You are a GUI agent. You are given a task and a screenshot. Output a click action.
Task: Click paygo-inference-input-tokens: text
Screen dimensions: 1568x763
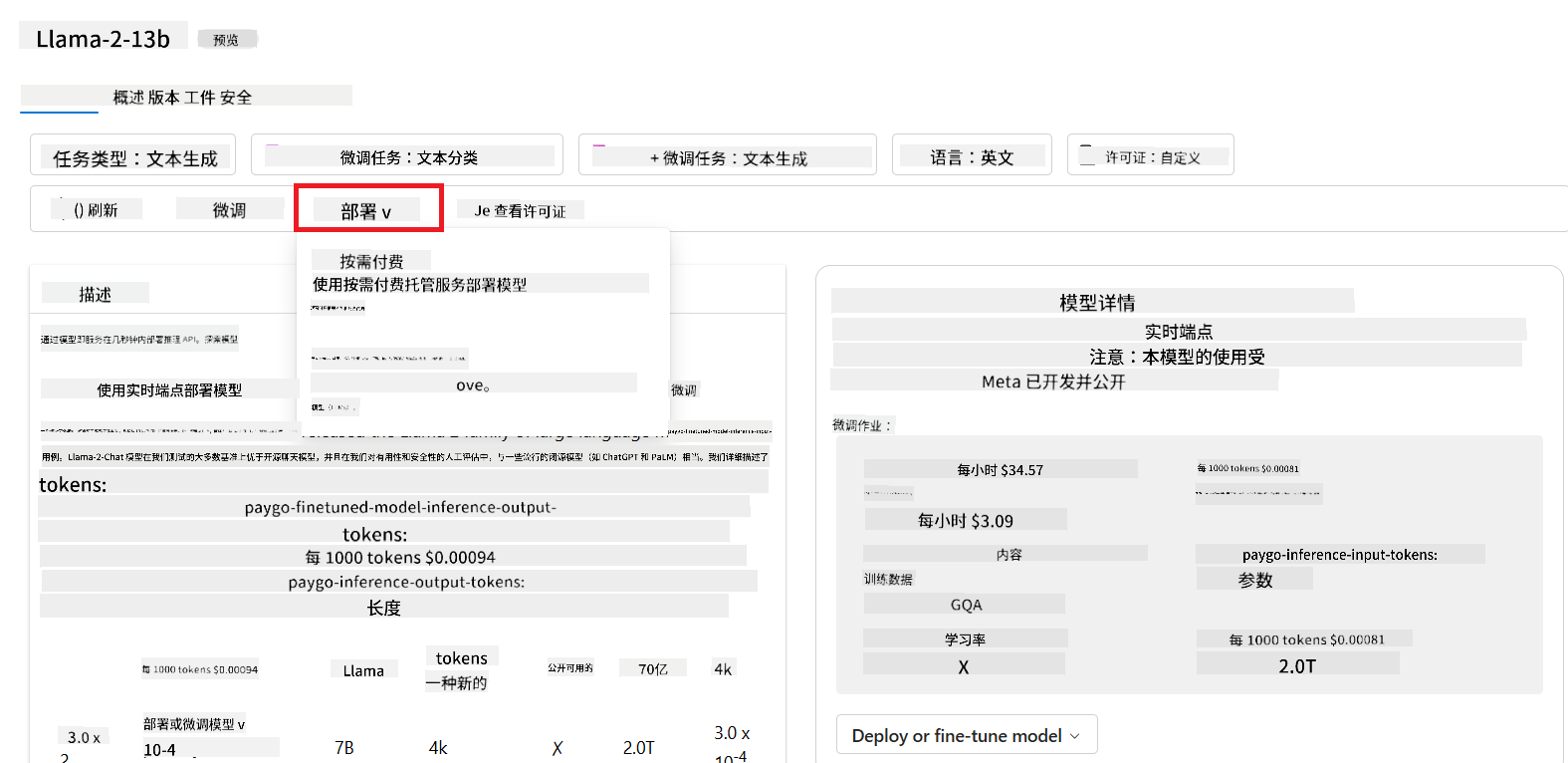(1339, 555)
